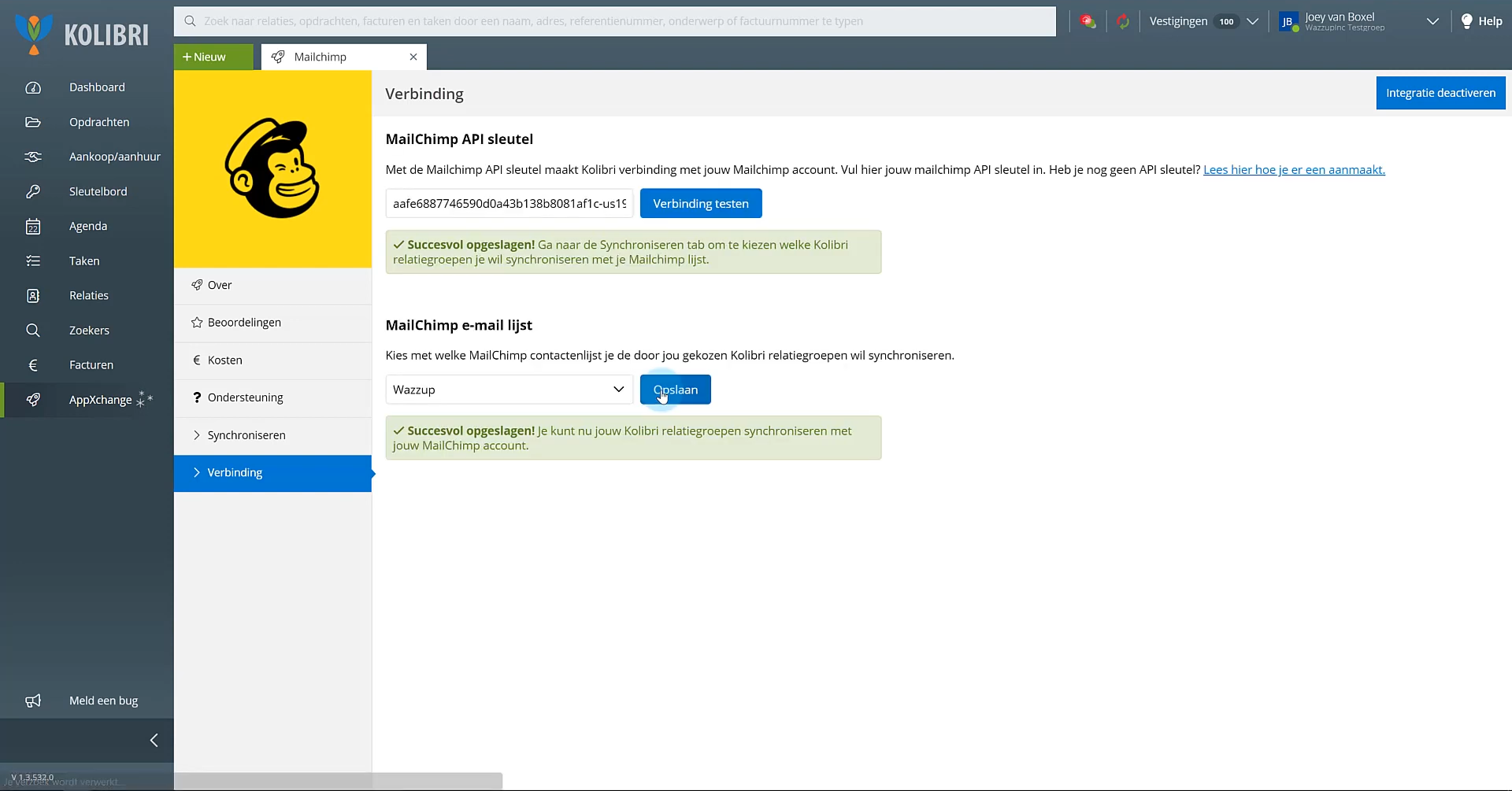Open 'Lees hier hoe je er een aanmaakt' link
Screen dimensions: 1512x791
(x=1294, y=170)
